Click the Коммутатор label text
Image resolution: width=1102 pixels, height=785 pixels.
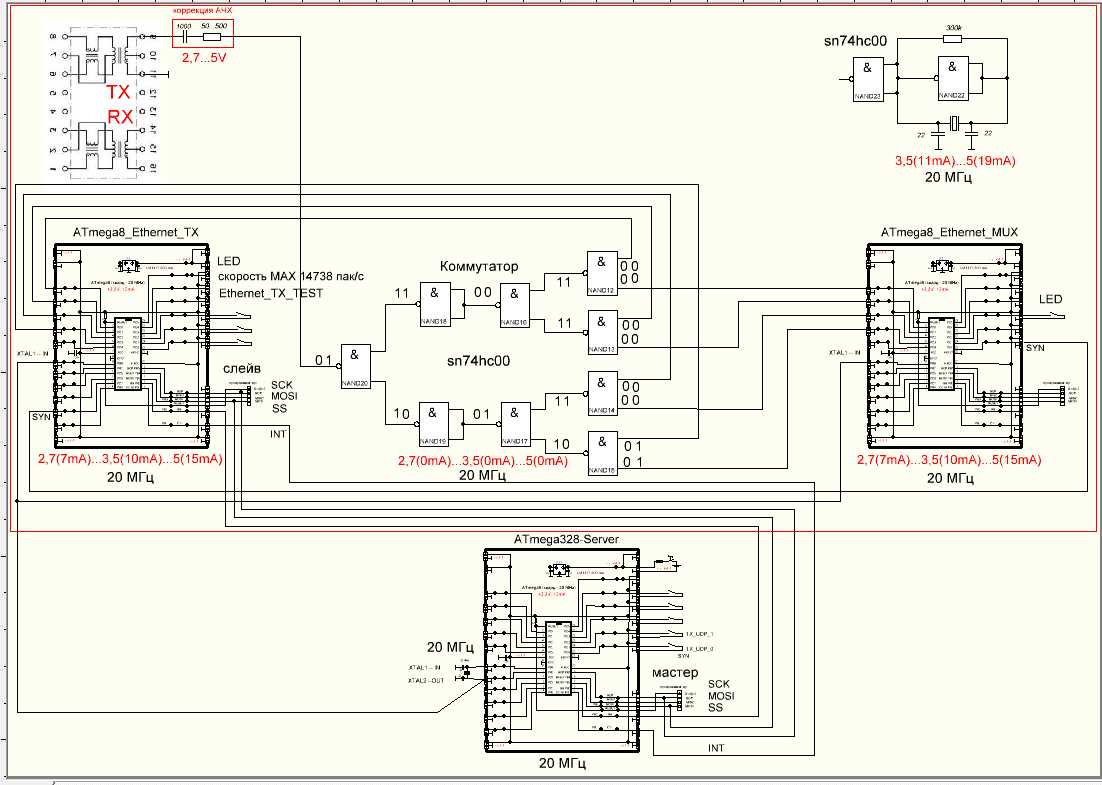click(x=480, y=267)
